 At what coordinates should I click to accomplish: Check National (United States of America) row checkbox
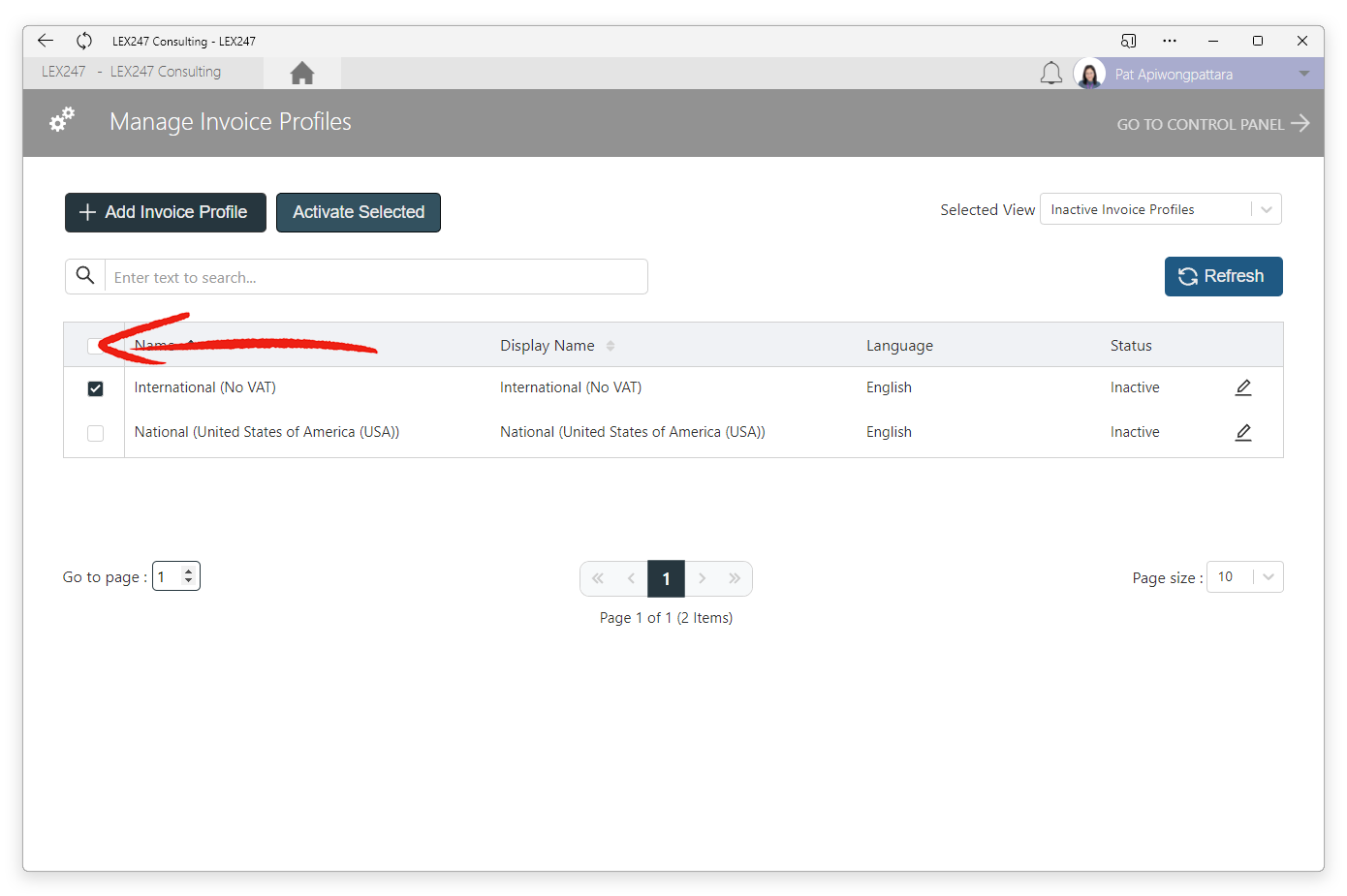(95, 433)
